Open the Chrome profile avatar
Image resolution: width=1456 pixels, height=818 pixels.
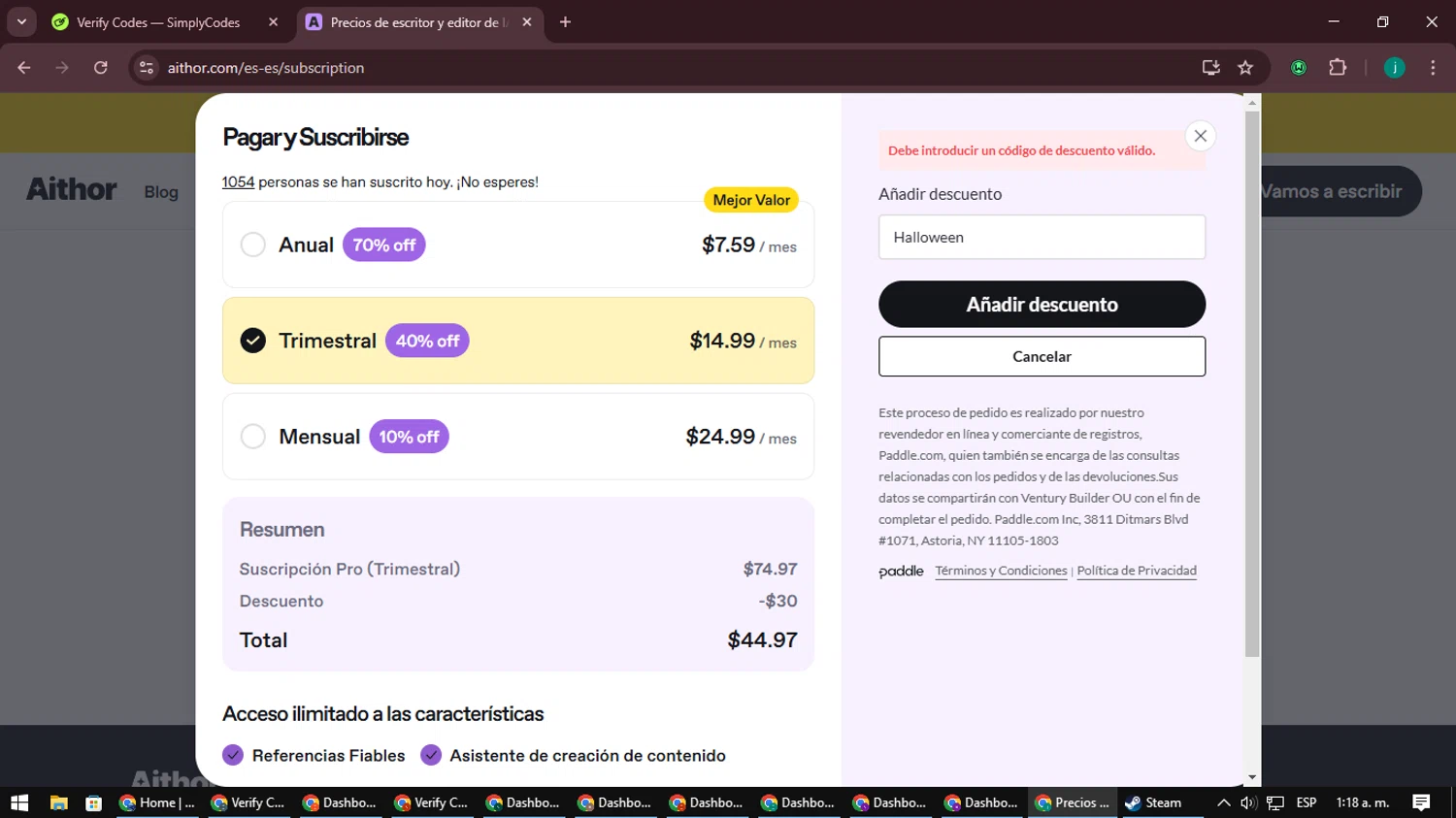[x=1395, y=68]
